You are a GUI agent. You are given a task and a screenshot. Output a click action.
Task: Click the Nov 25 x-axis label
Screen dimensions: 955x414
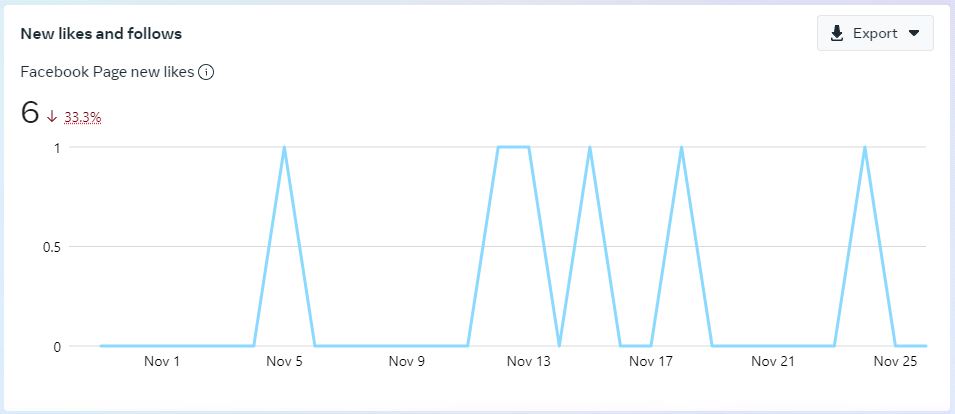[x=895, y=361]
